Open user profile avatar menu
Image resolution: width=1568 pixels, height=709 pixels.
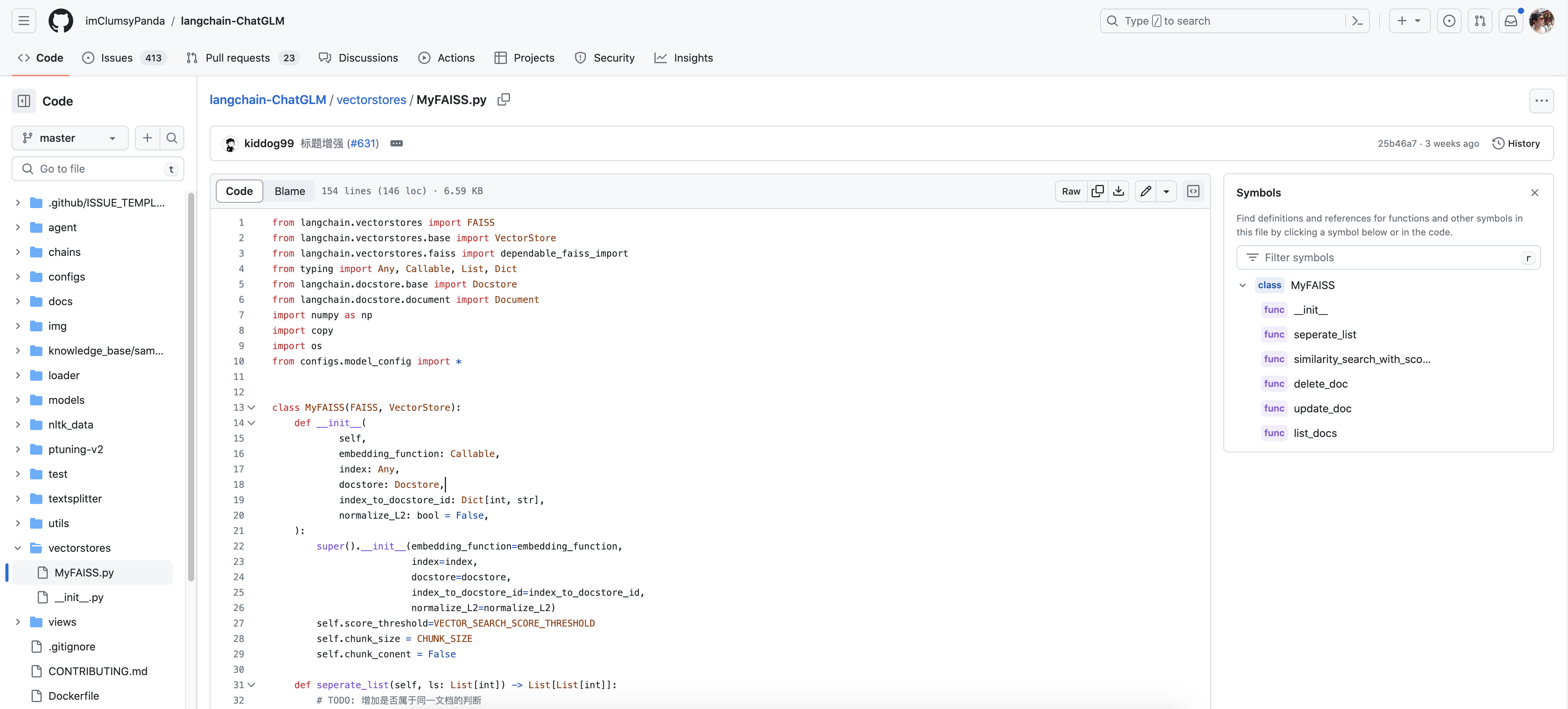(1542, 21)
